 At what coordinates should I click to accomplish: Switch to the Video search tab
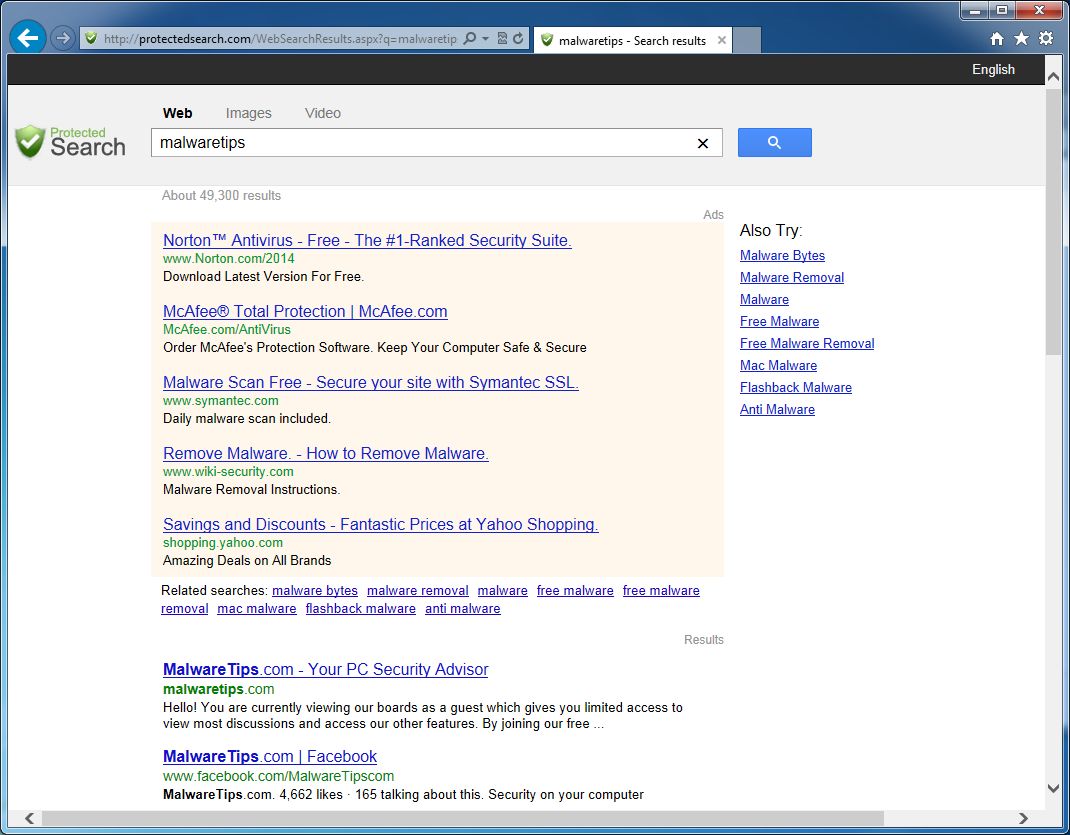point(323,113)
